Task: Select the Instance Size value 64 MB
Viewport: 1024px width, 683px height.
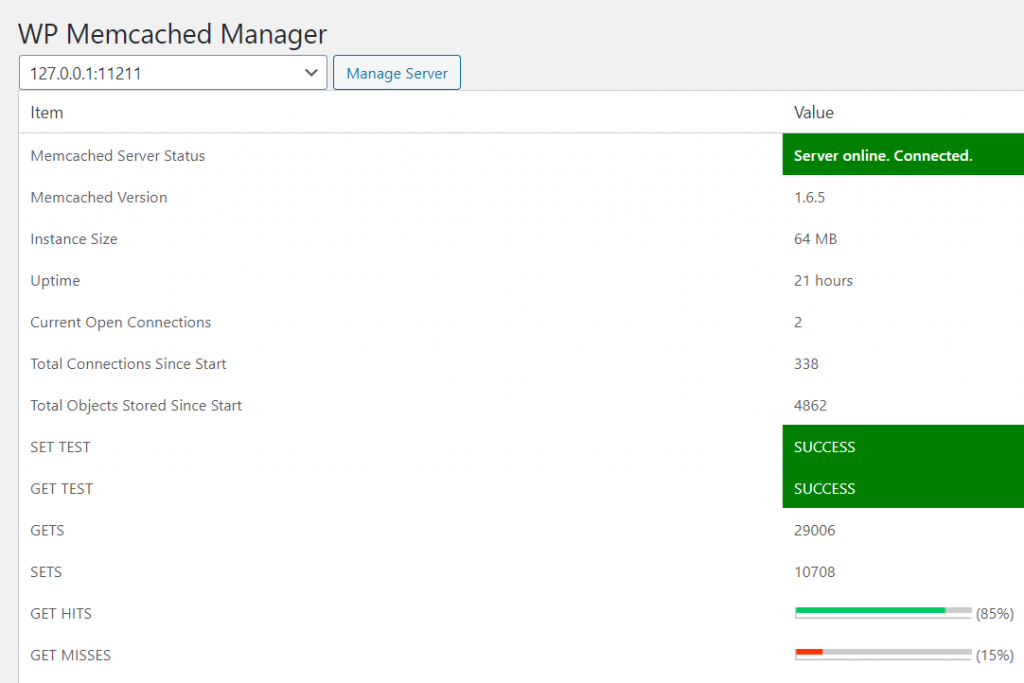Action: click(x=815, y=239)
